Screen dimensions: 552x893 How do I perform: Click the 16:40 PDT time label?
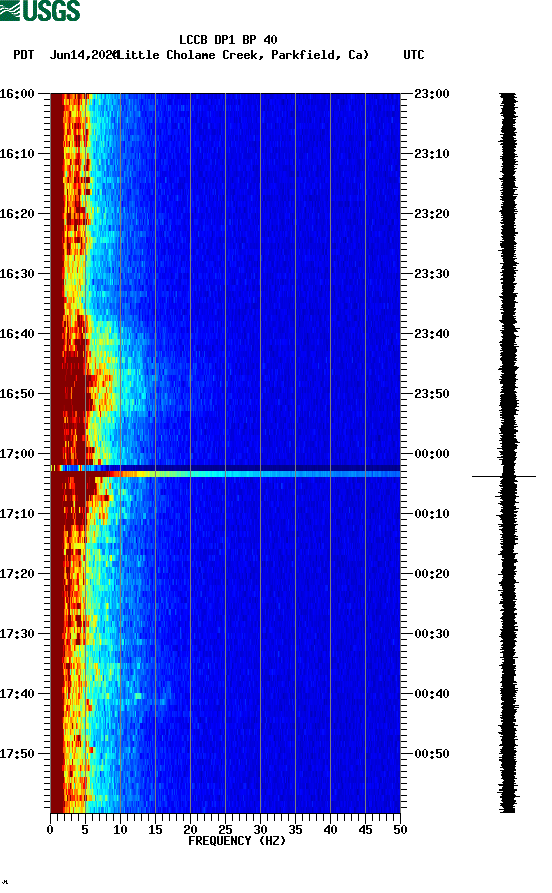[17, 334]
